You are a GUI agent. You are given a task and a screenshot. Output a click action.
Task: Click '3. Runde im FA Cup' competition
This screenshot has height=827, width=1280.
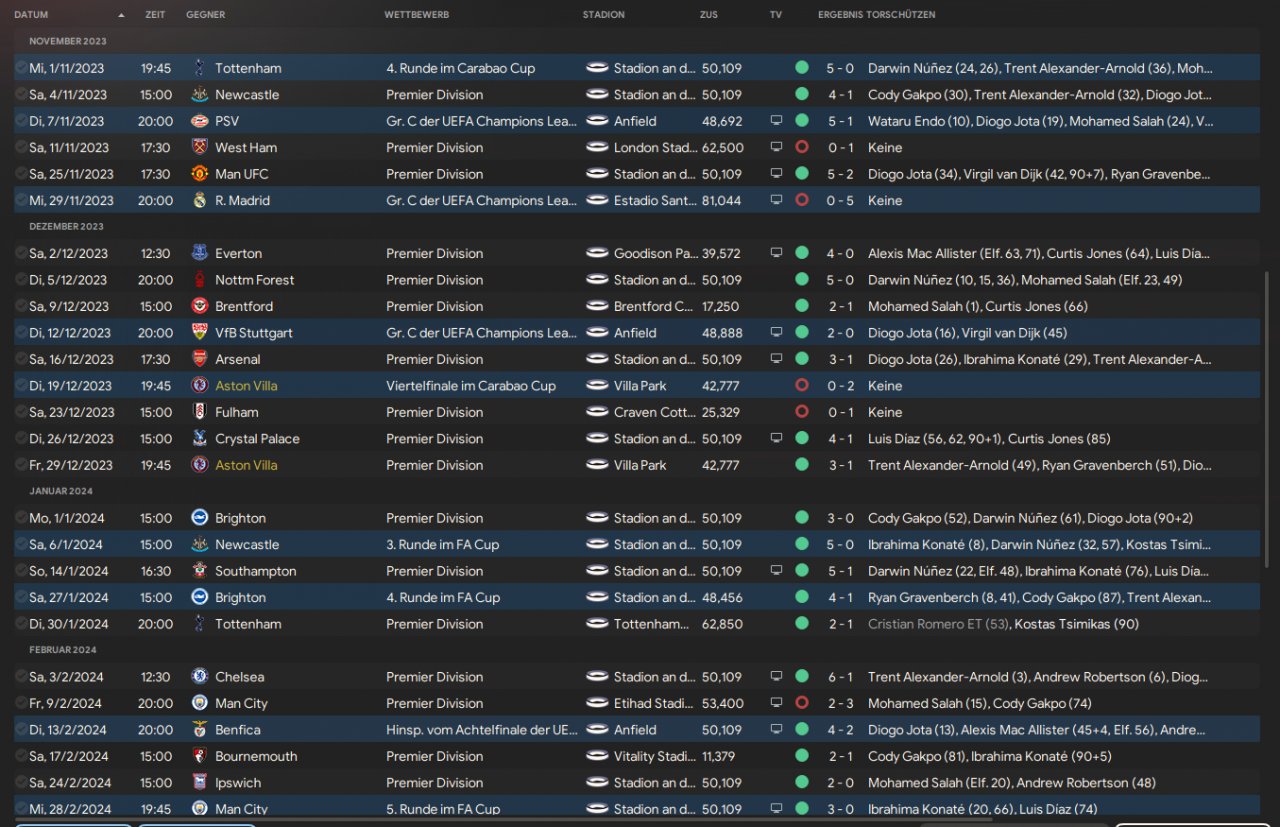click(443, 545)
